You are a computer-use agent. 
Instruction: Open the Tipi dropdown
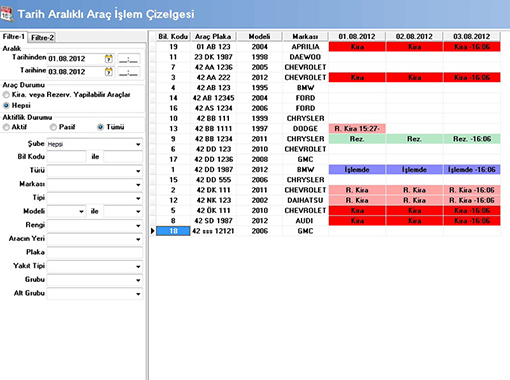pyautogui.click(x=138, y=198)
